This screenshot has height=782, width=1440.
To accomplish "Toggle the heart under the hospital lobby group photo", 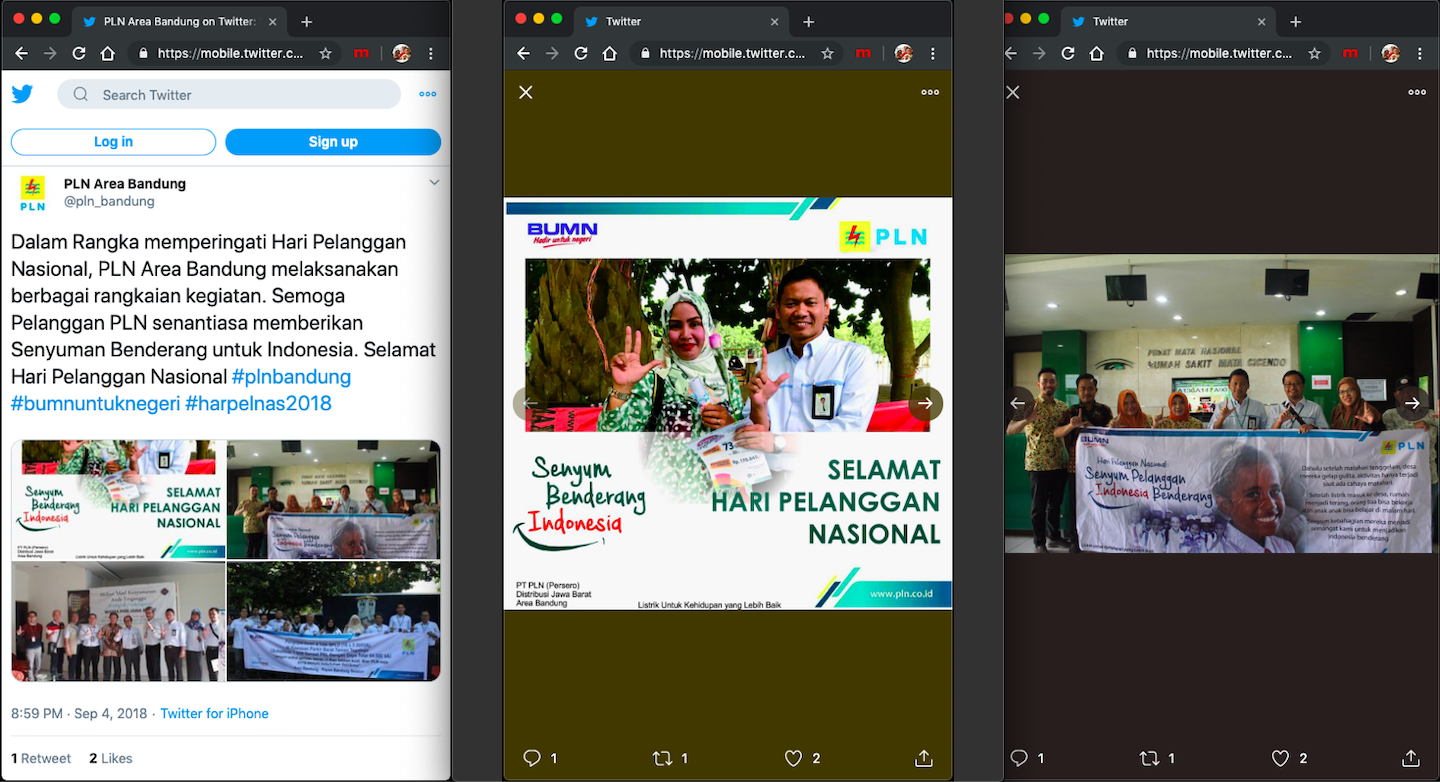I will 1280,758.
